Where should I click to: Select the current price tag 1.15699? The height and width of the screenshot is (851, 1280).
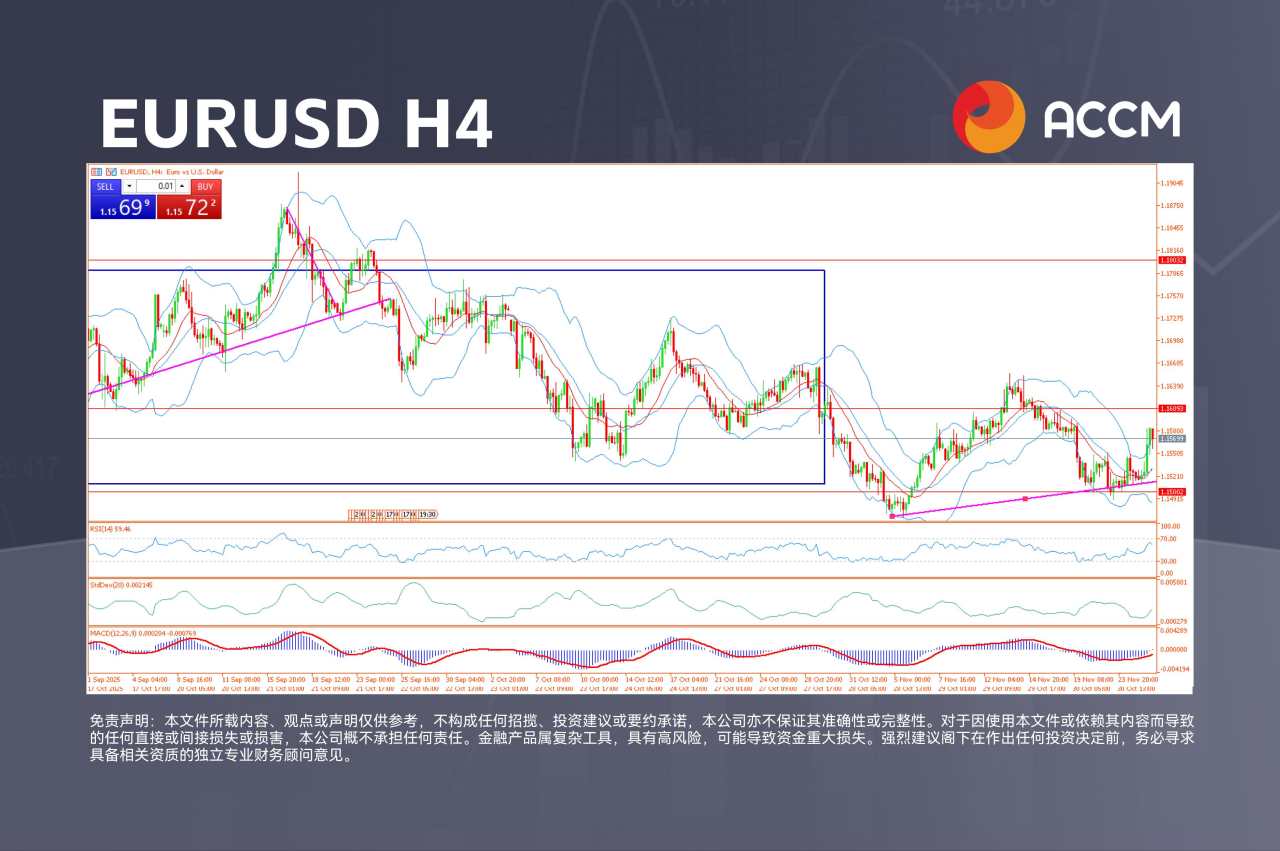(1170, 438)
